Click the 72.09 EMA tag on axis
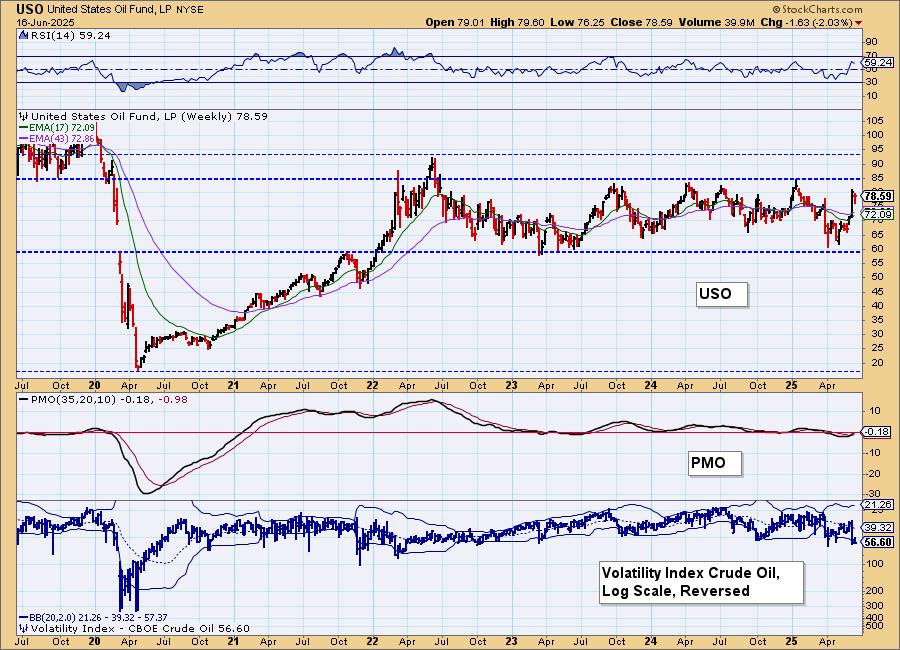Viewport: 900px width, 650px height. click(x=878, y=215)
